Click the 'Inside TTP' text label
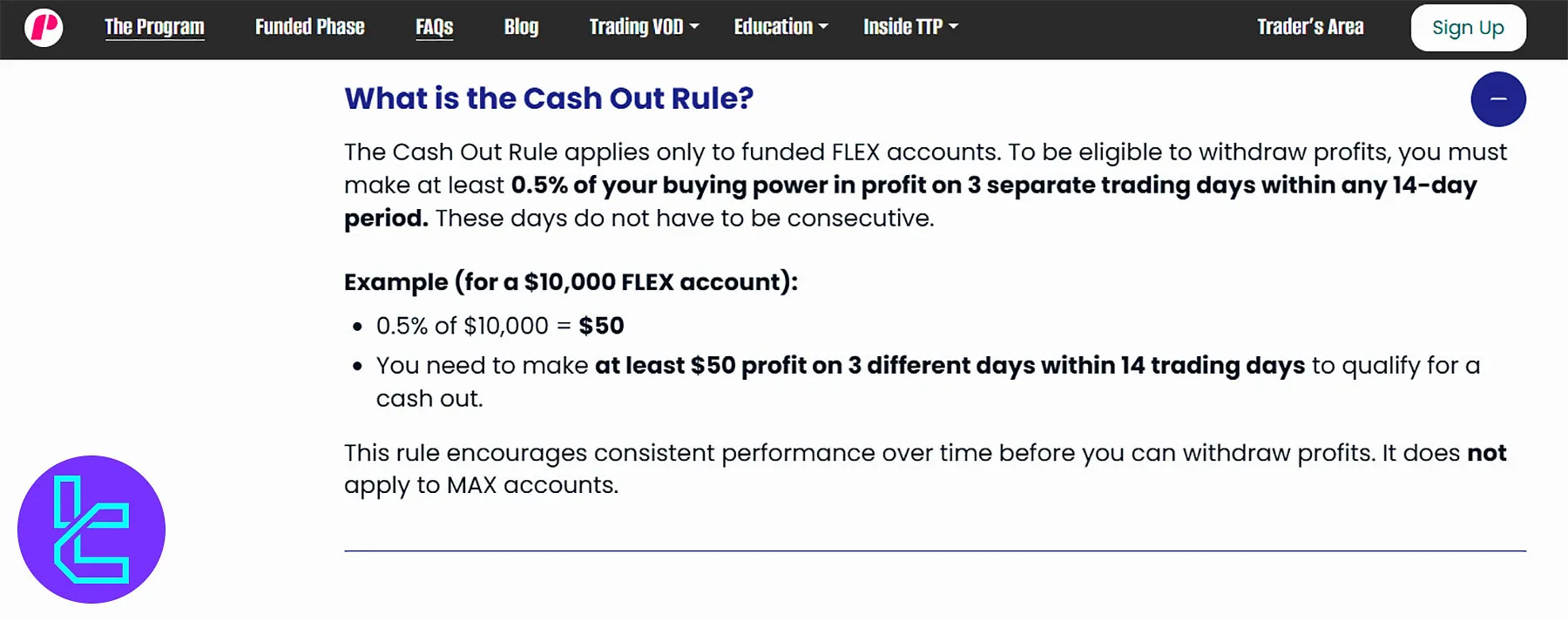The image size is (1568, 621). pyautogui.click(x=902, y=27)
